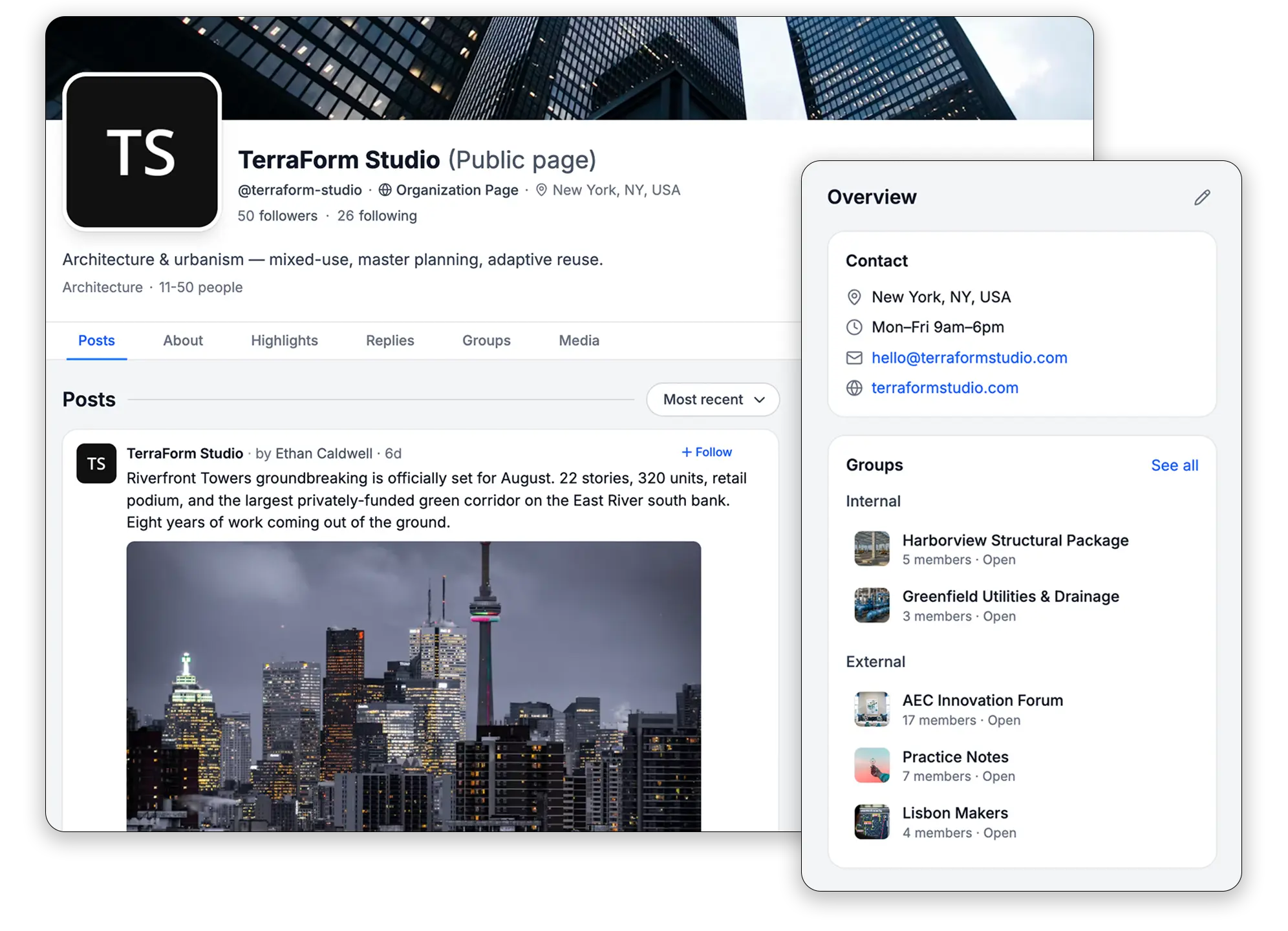Image resolution: width=1288 pixels, height=931 pixels.
Task: Click the Practice Notes group name
Action: coord(955,757)
